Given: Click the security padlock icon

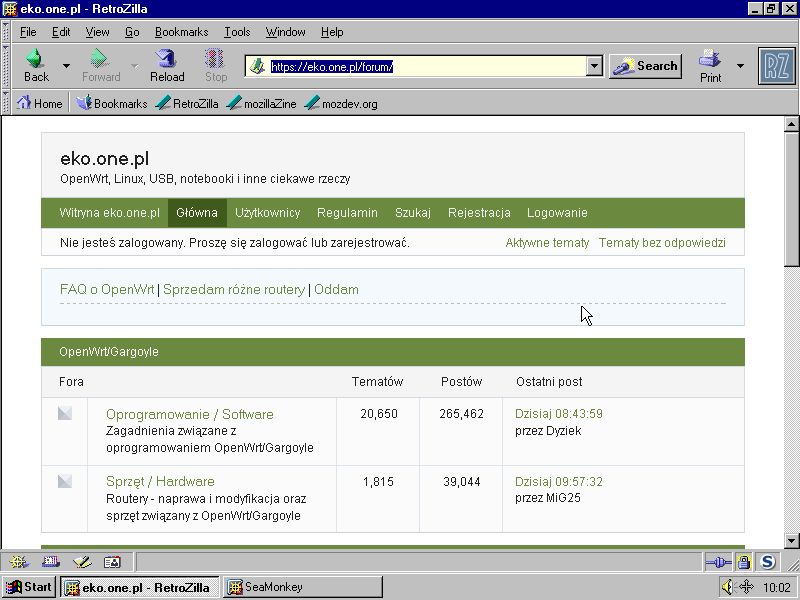Looking at the screenshot, I should pyautogui.click(x=744, y=562).
